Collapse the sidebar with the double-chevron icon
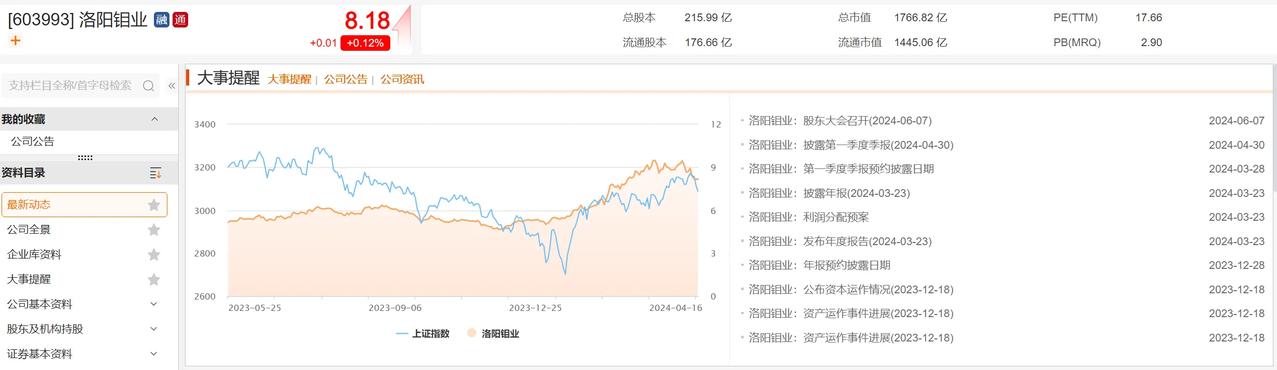This screenshot has height=370, width=1277. (171, 86)
